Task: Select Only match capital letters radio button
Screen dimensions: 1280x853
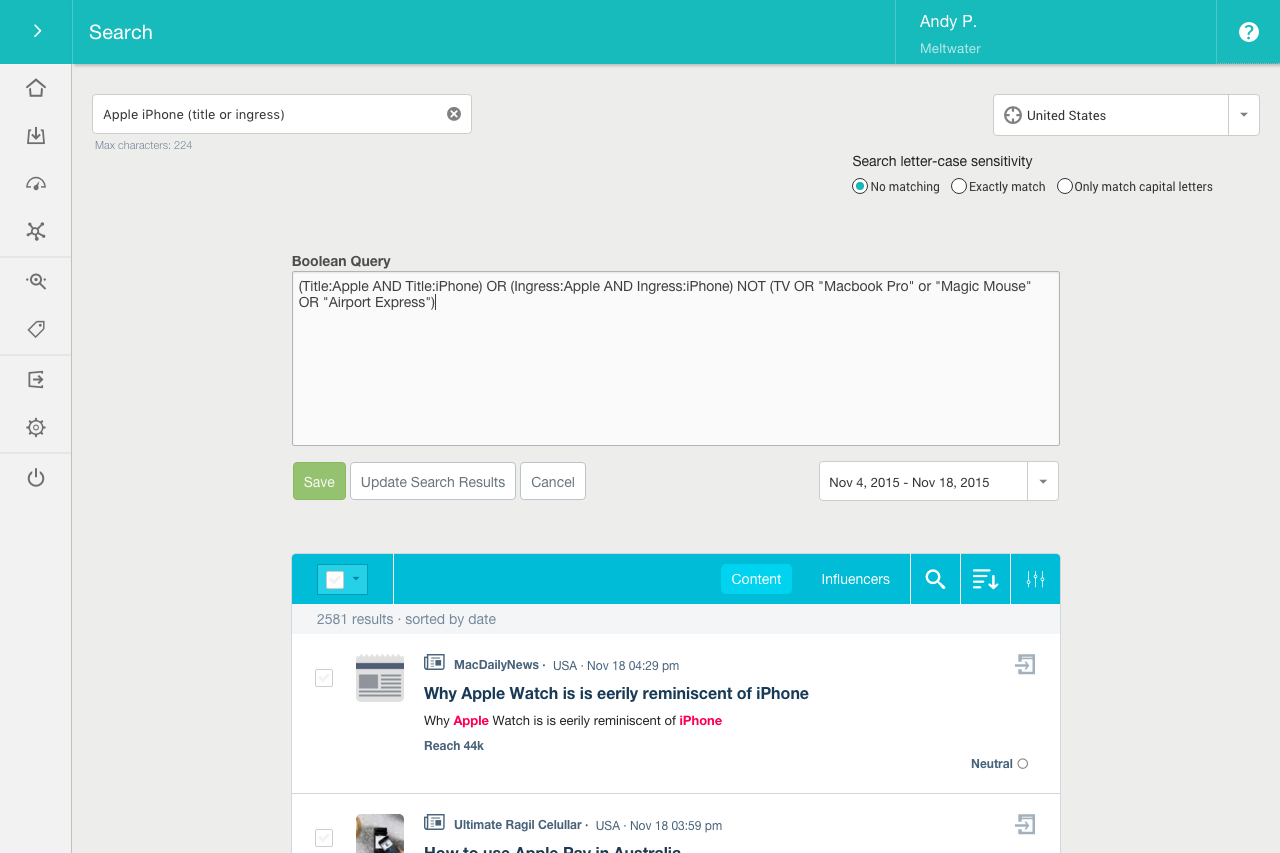Action: 1064,186
